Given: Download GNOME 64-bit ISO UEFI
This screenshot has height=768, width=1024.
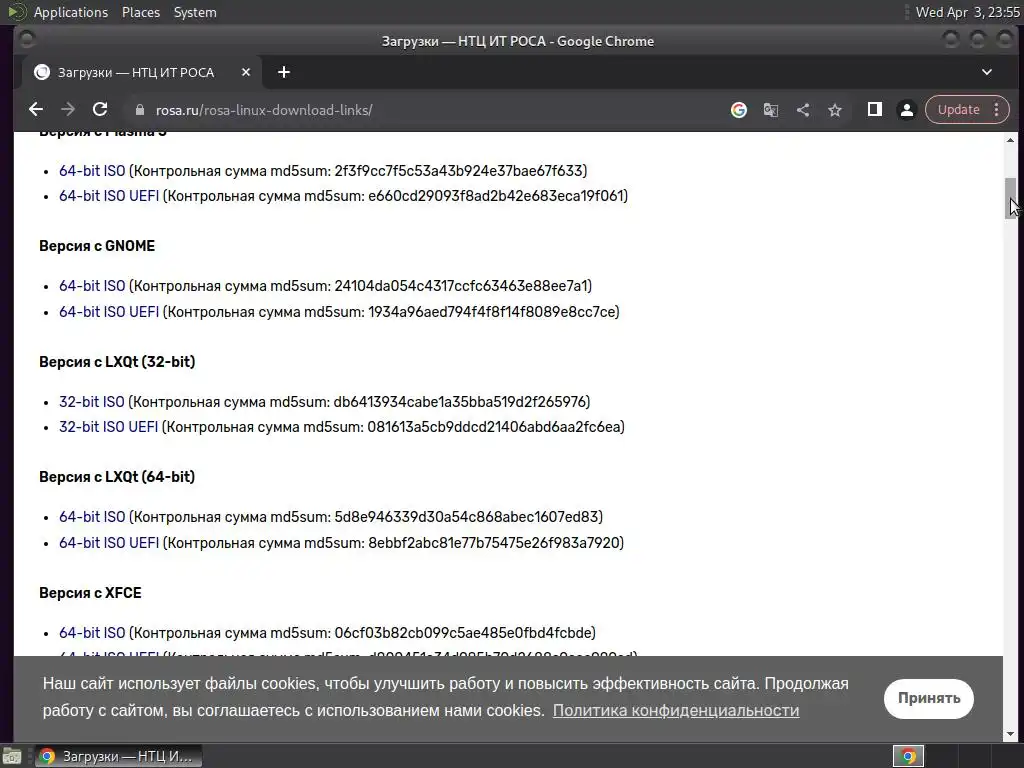Looking at the screenshot, I should pos(109,312).
